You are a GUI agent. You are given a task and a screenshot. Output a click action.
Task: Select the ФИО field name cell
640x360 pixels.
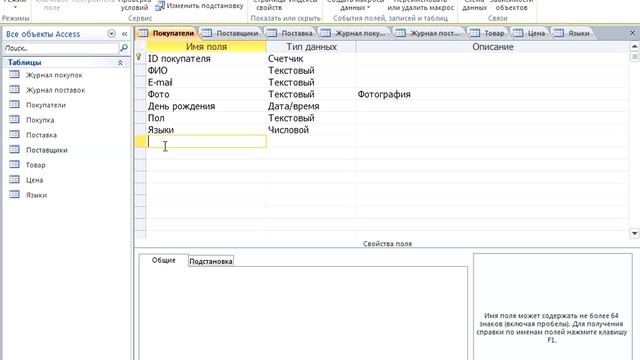(206, 71)
